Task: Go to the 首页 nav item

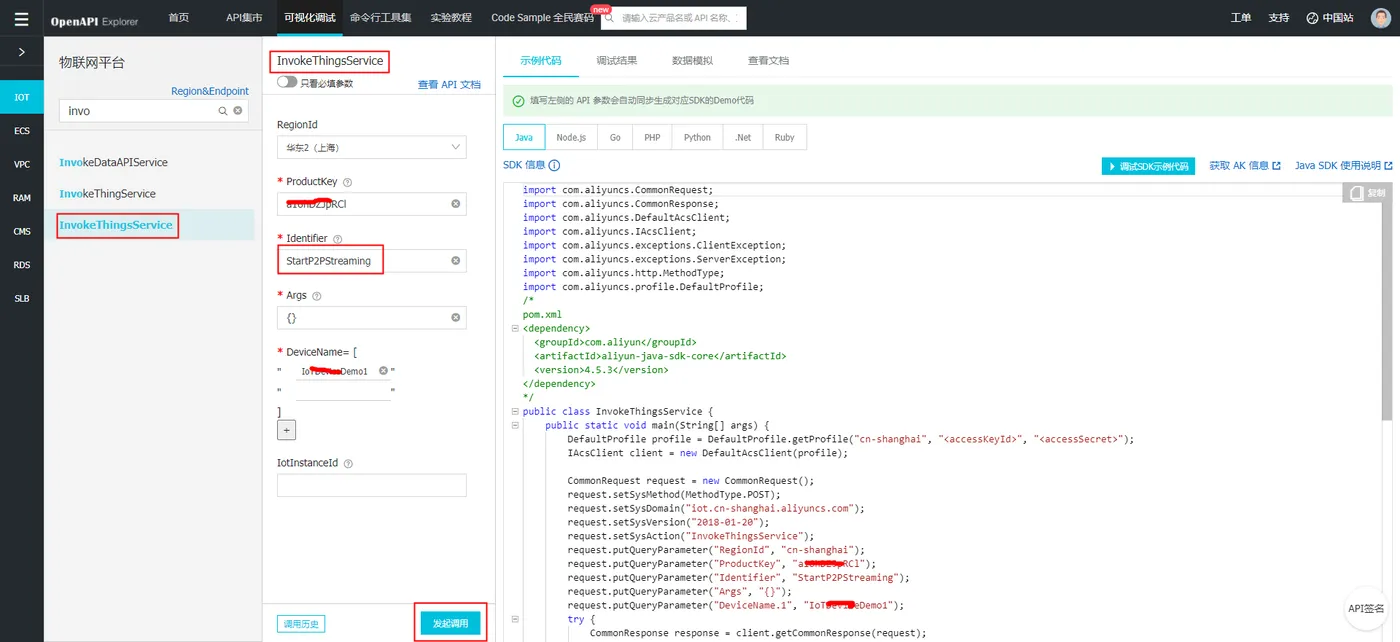Action: point(179,18)
